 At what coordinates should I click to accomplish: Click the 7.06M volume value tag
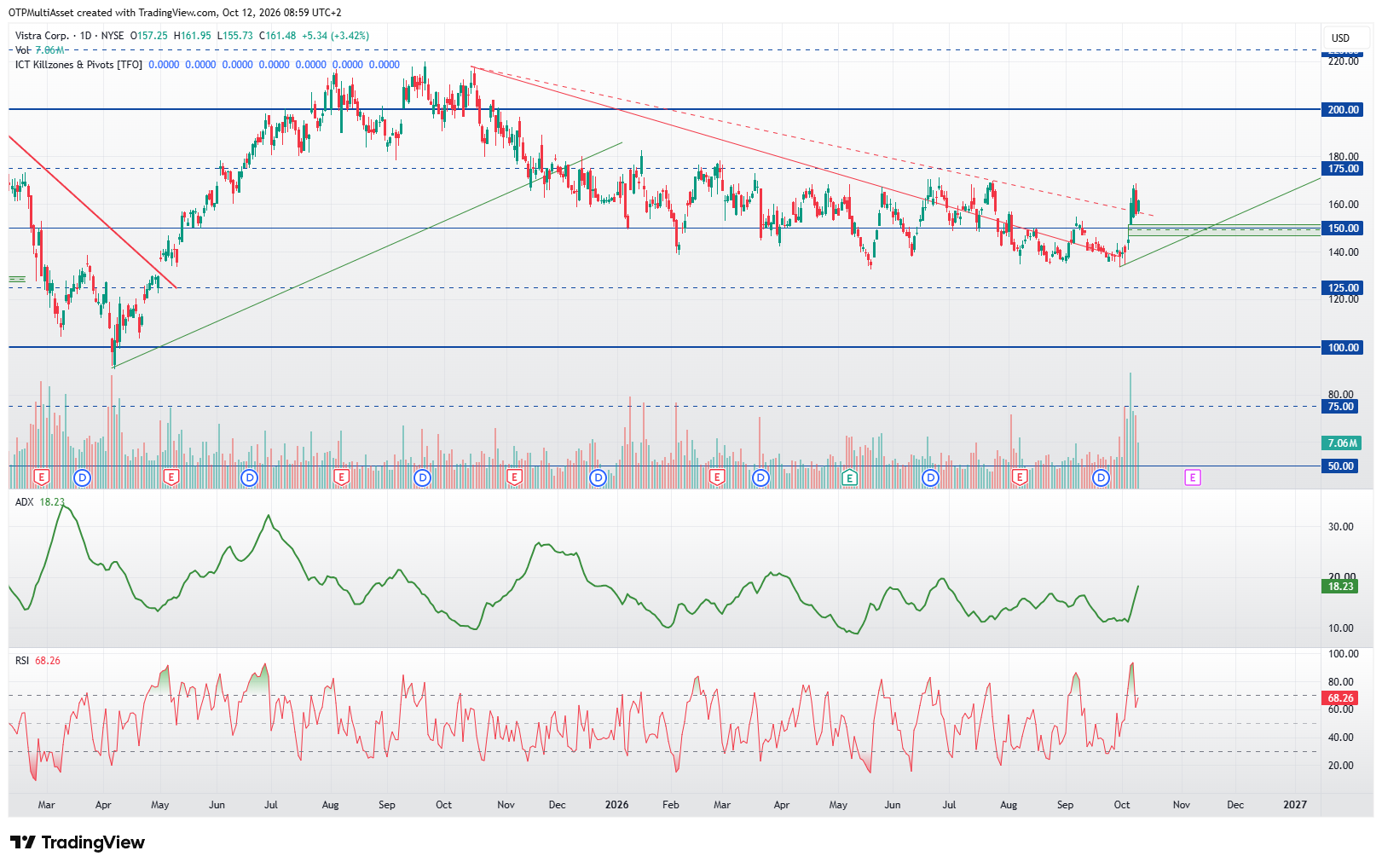(x=1342, y=443)
